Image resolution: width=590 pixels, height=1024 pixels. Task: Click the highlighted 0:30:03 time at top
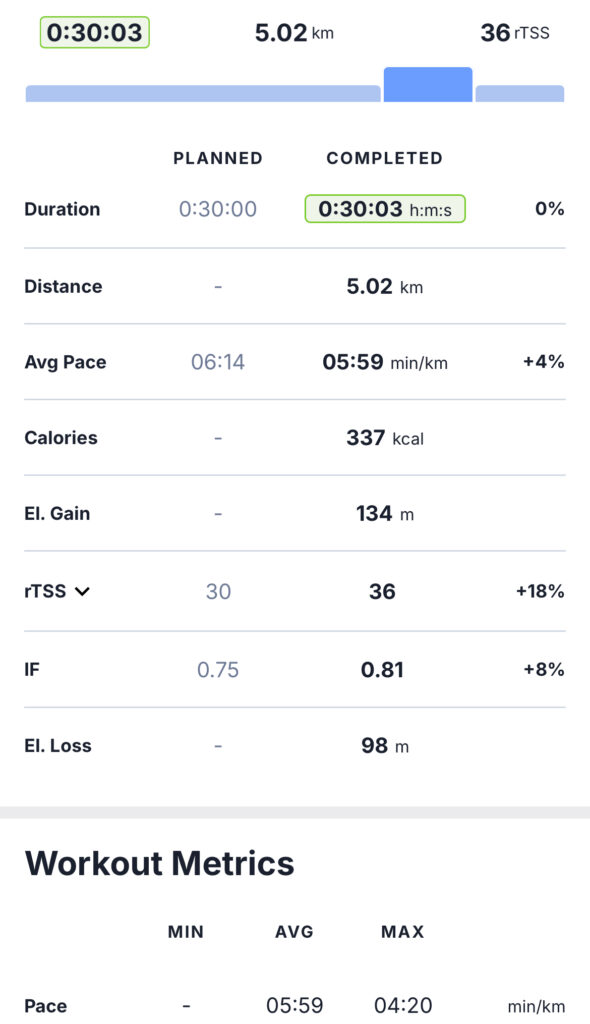point(95,33)
